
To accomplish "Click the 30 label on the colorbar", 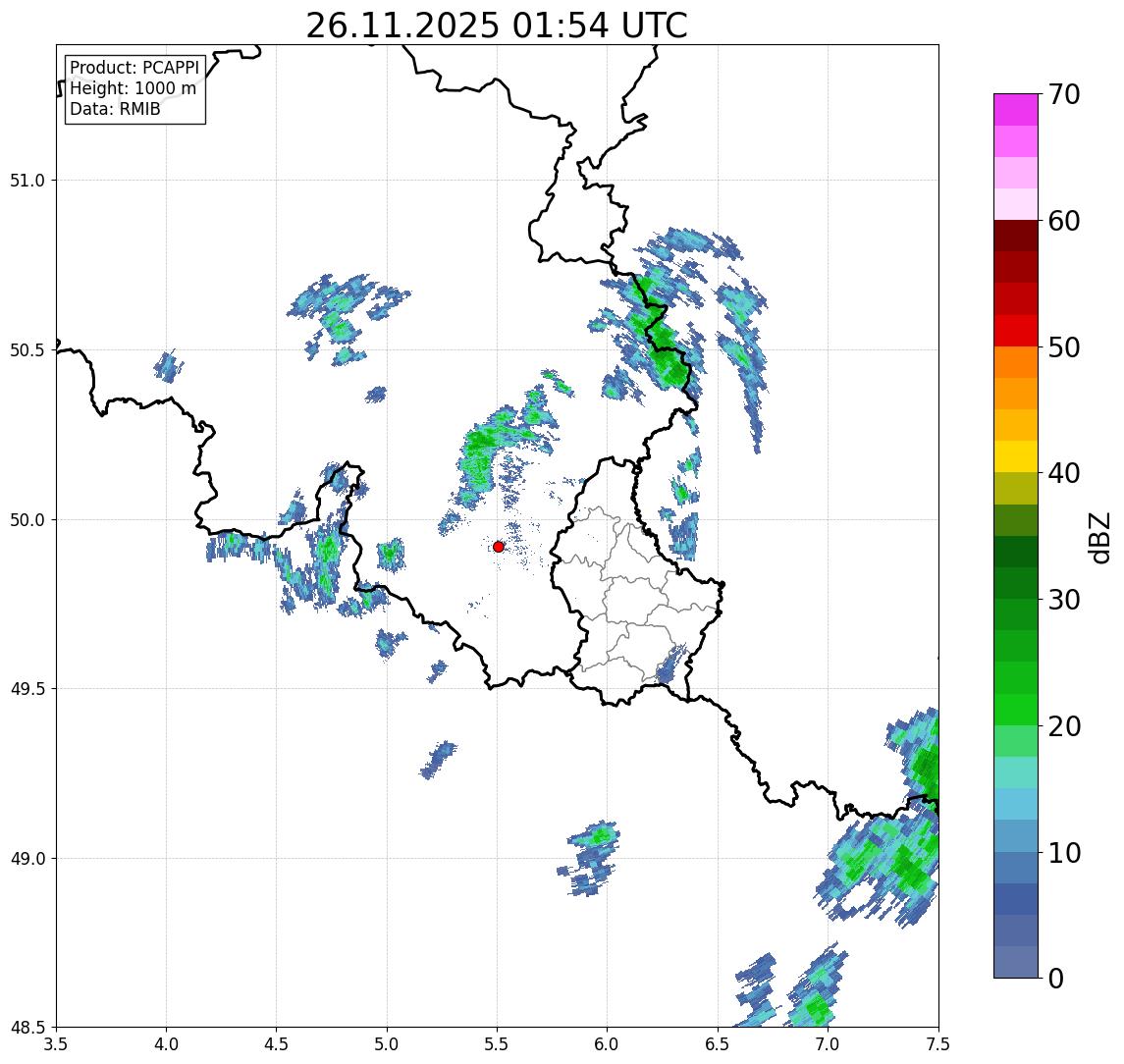I will pos(1063,600).
